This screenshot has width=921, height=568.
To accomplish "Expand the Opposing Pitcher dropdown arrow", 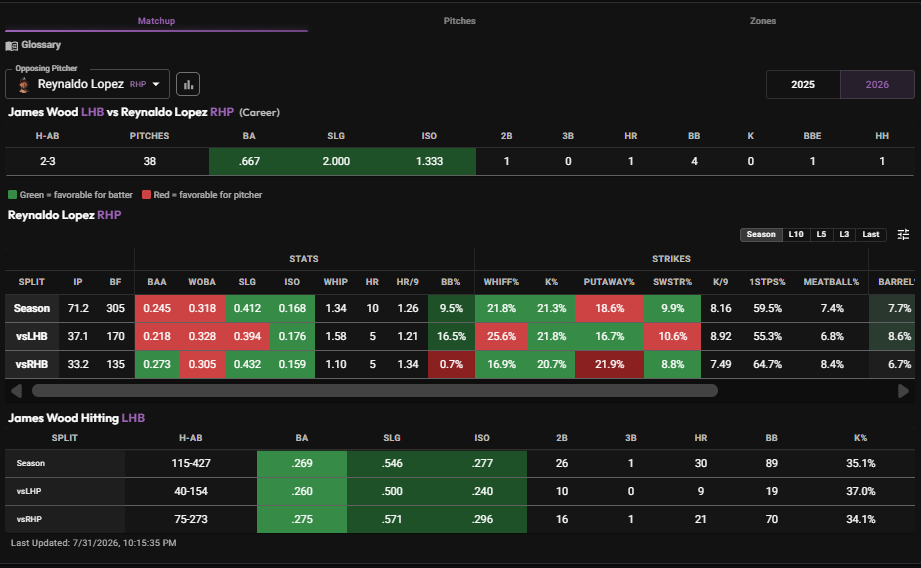I will pyautogui.click(x=156, y=84).
